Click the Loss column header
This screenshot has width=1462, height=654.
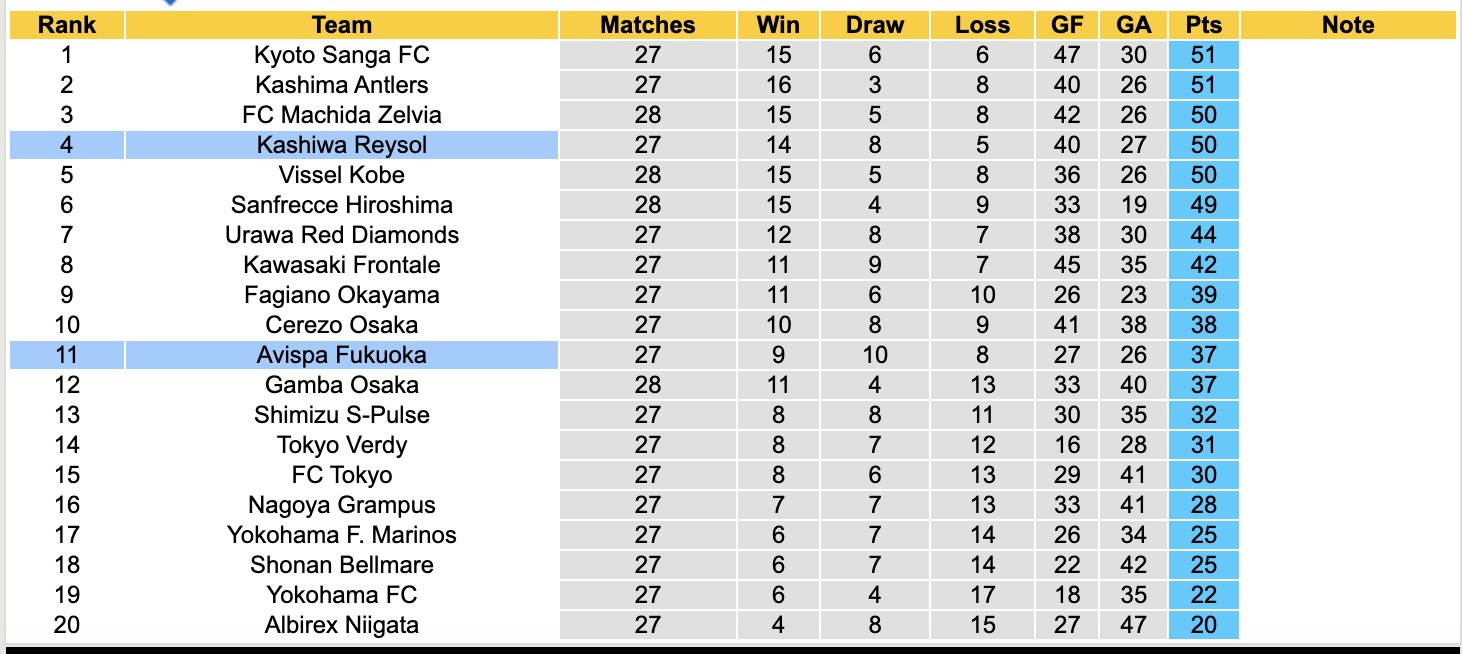coord(982,25)
